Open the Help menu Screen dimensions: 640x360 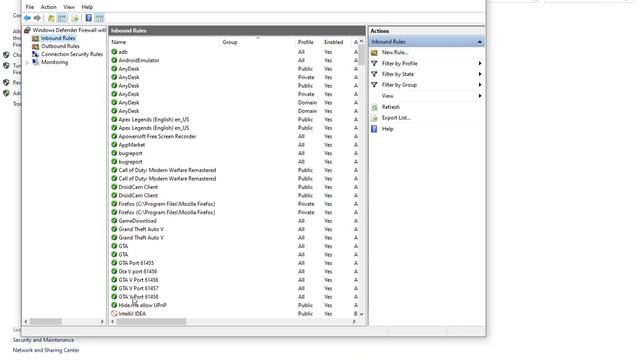87,7
